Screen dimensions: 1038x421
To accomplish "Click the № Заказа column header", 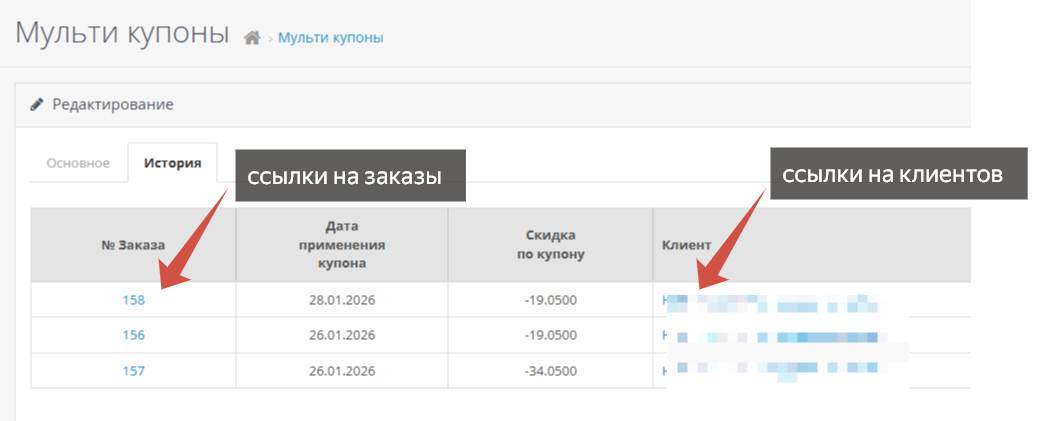I will click(x=133, y=245).
